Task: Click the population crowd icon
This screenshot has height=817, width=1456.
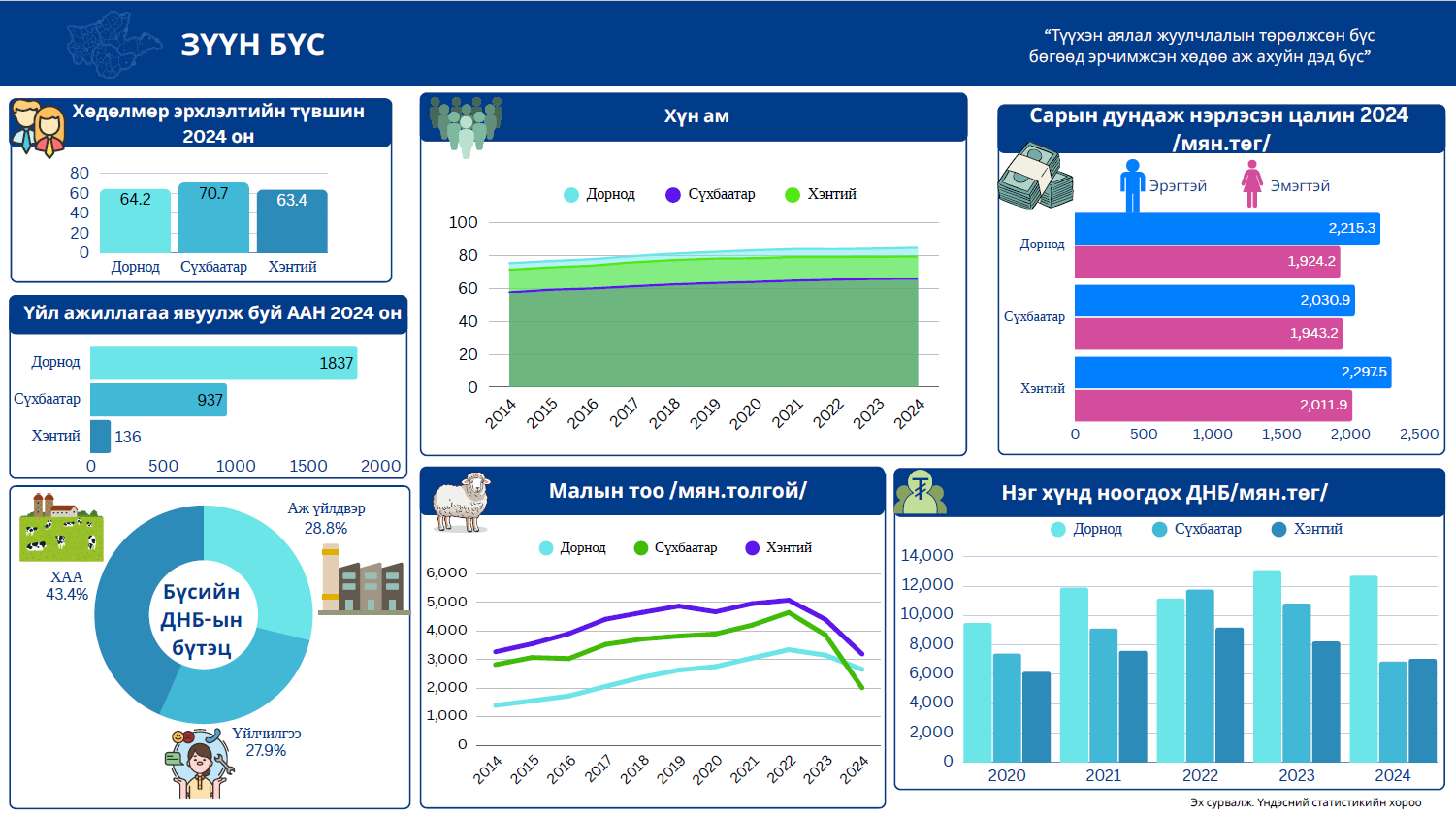Action: (466, 124)
